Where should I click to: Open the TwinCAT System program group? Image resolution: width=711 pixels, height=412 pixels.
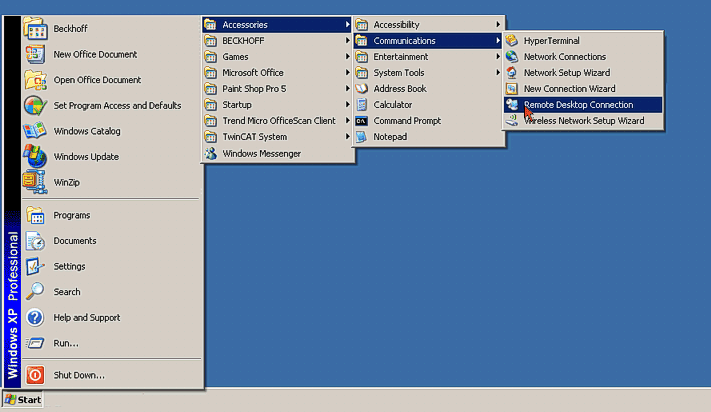277,136
